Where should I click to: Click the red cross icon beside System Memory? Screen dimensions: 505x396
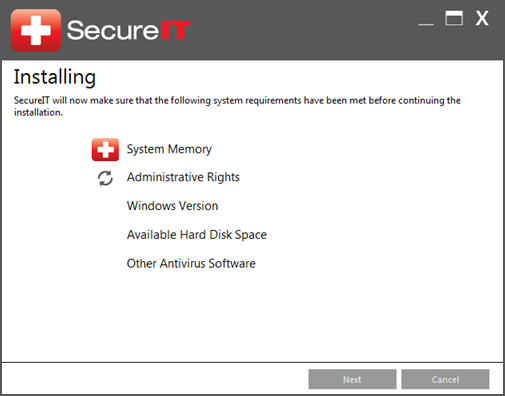point(105,149)
